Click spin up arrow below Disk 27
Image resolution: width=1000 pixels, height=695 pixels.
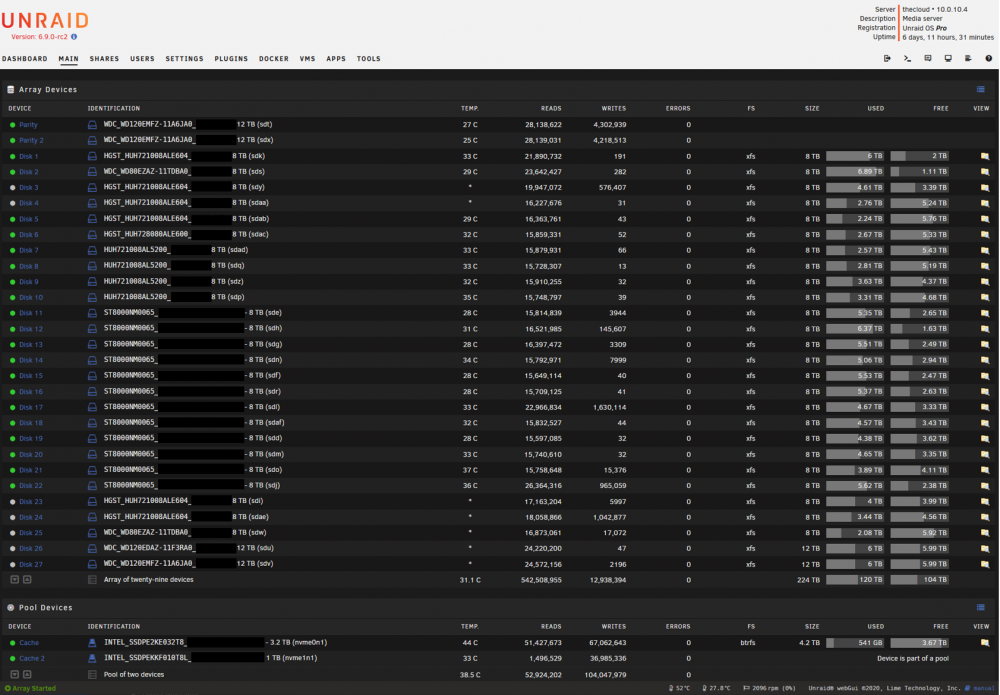click(x=27, y=580)
